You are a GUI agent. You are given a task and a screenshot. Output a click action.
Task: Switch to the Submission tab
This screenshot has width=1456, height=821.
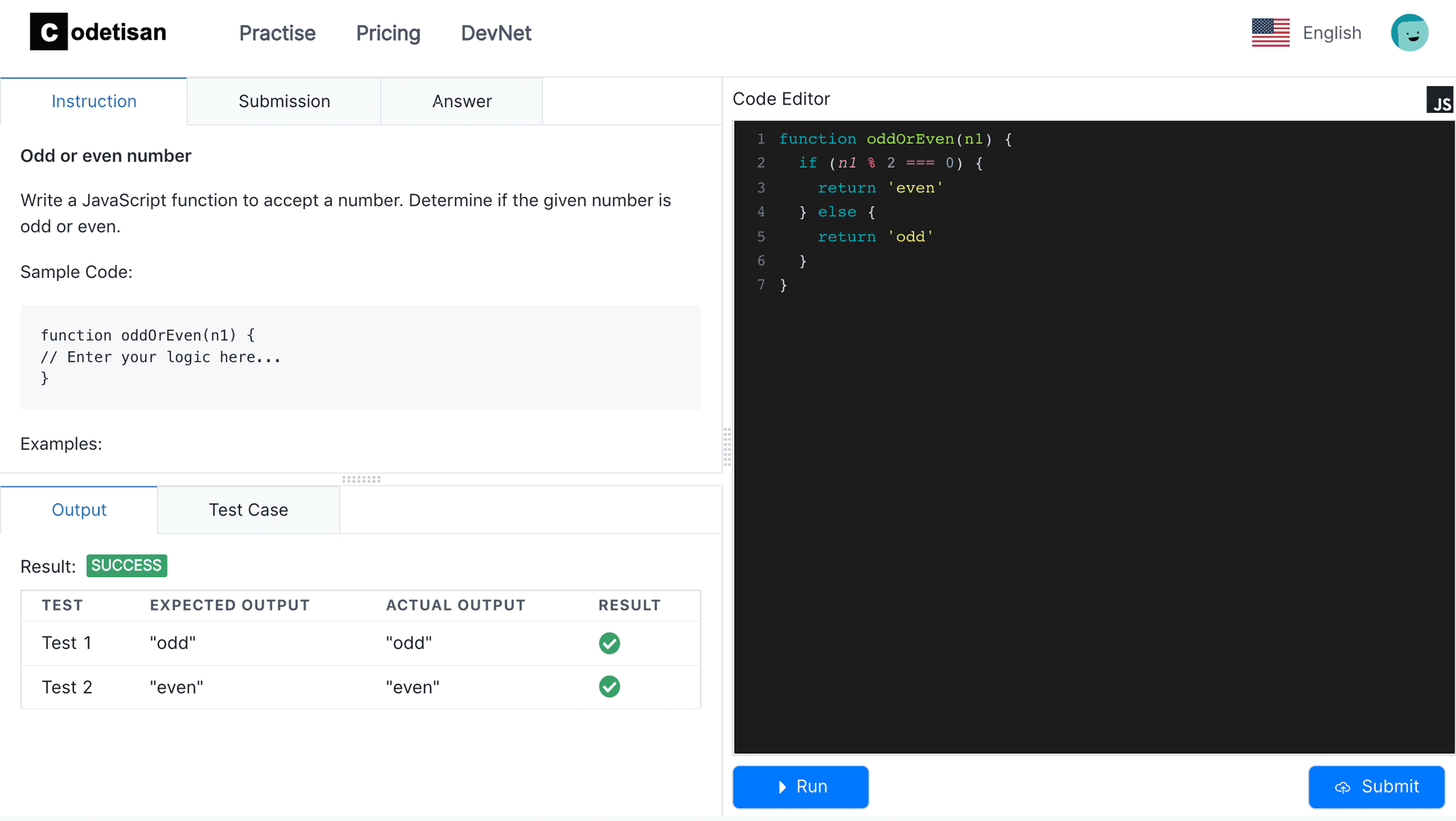pyautogui.click(x=284, y=102)
